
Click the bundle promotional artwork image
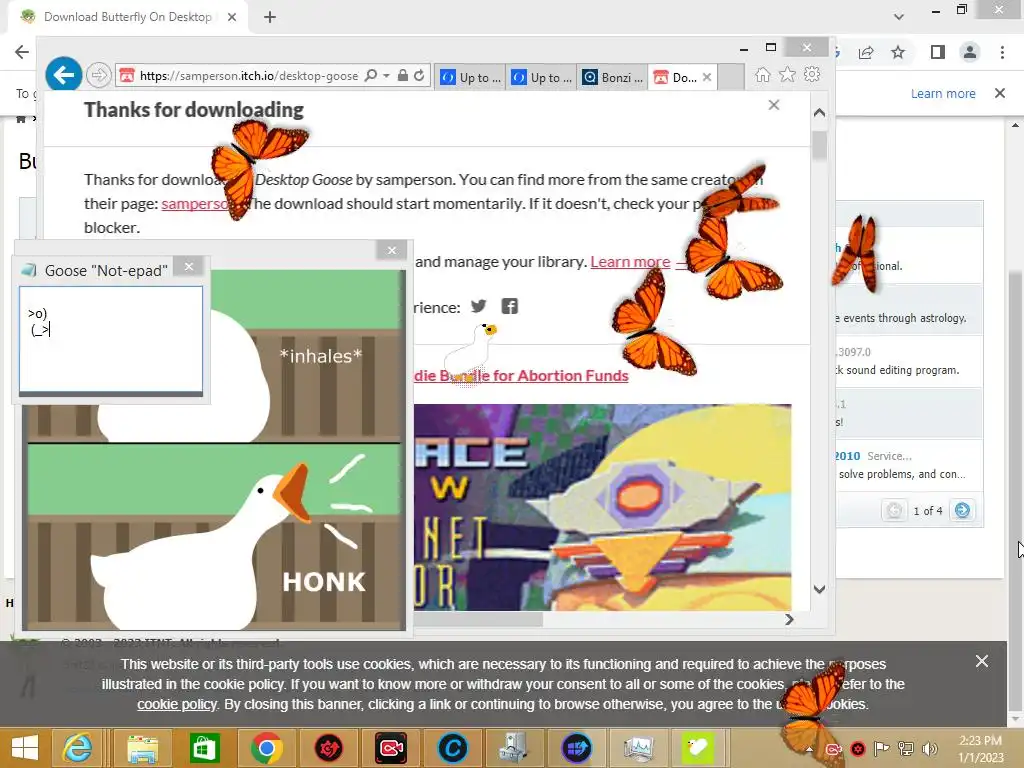[x=602, y=507]
